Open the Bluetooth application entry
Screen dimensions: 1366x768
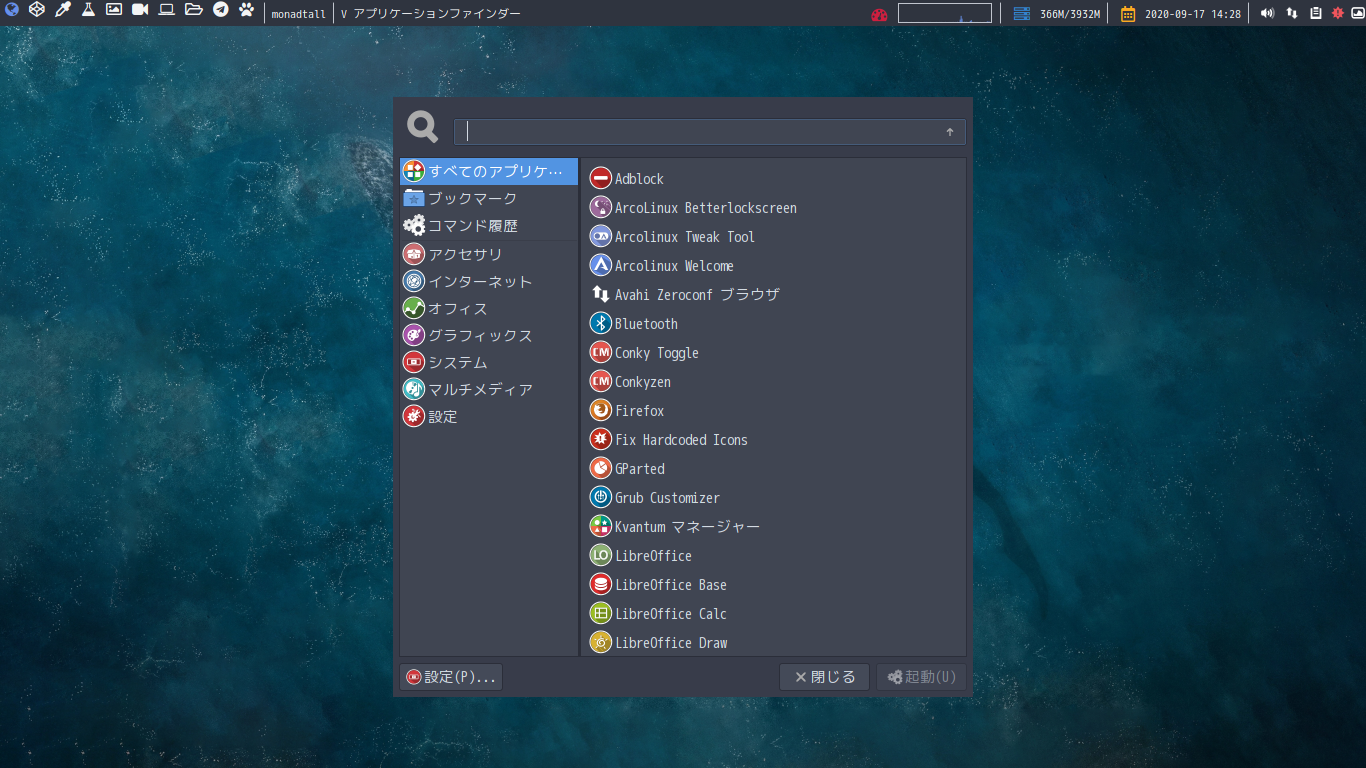(x=773, y=324)
